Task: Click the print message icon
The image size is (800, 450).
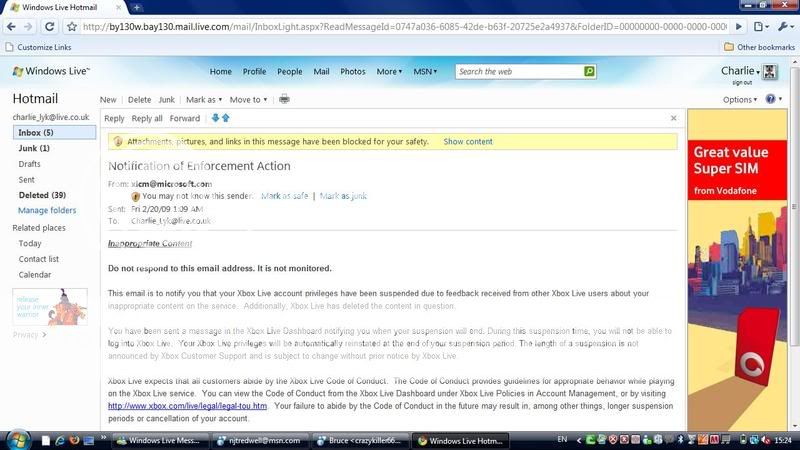Action: [x=284, y=100]
